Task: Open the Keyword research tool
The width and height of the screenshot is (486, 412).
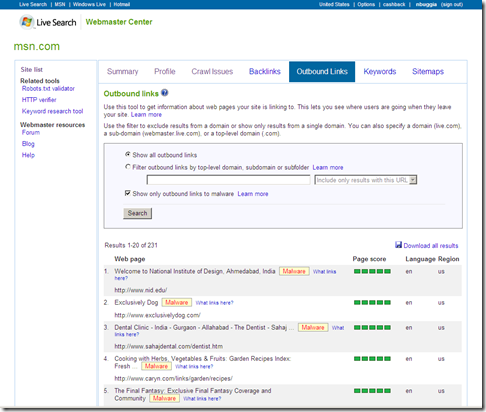Action: point(52,111)
